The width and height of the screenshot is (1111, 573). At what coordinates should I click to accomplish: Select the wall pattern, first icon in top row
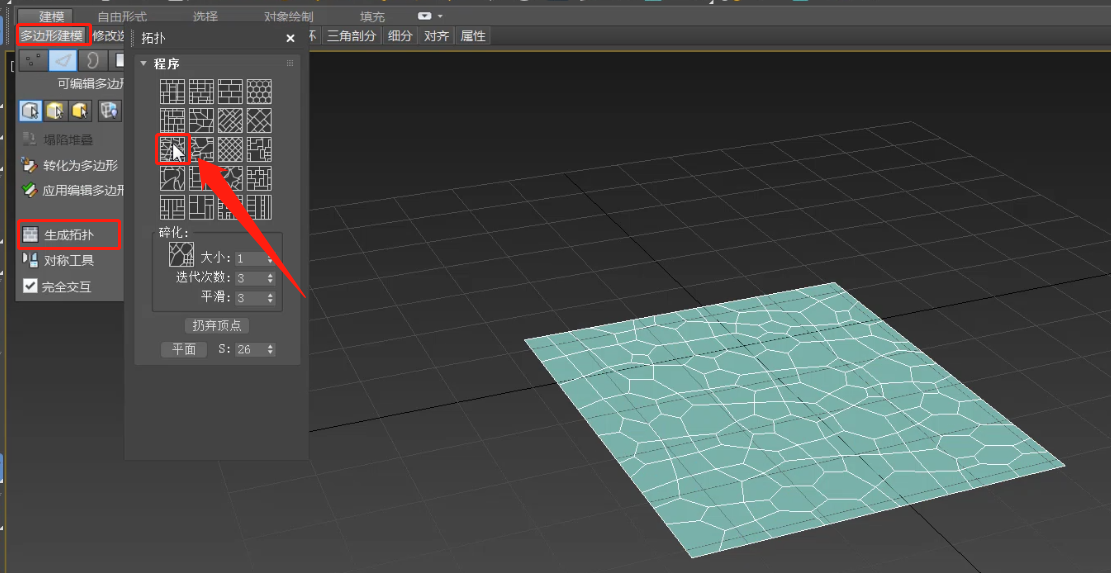(x=172, y=91)
